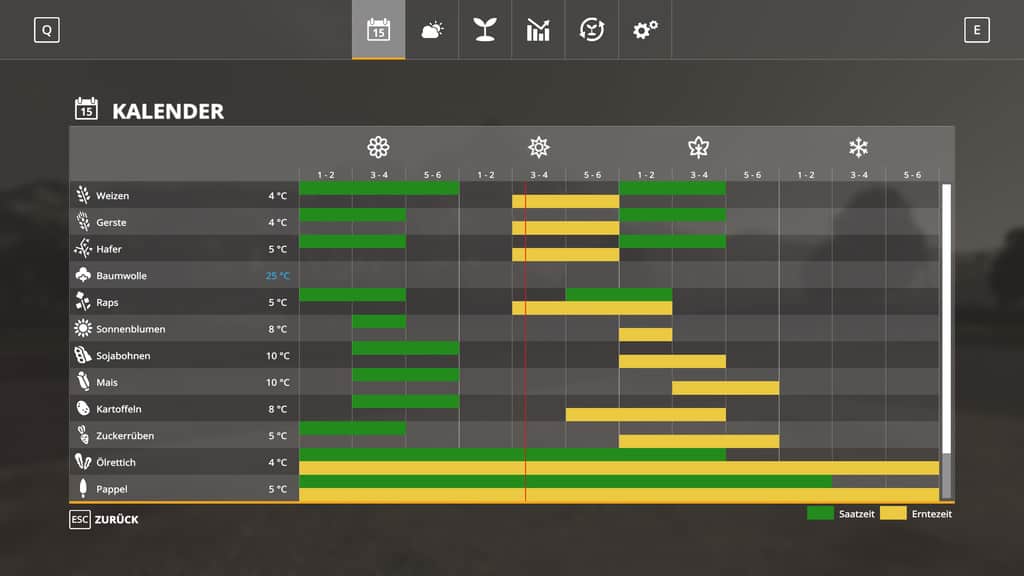Screen dimensions: 1024x576
Task: Open the crop growth seedling tab
Action: coord(485,30)
